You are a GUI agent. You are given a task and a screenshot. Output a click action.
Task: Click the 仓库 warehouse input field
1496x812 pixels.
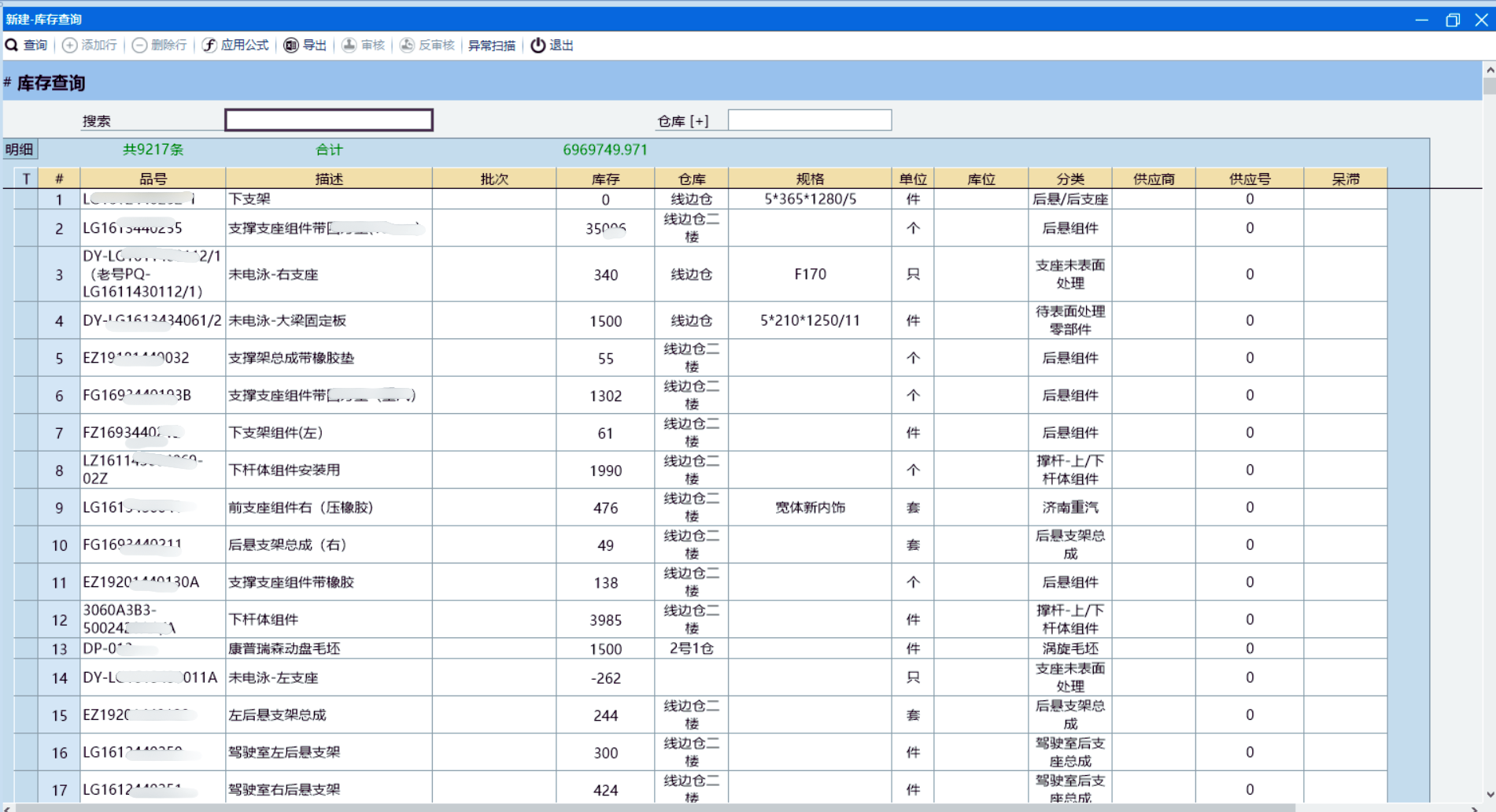point(809,120)
